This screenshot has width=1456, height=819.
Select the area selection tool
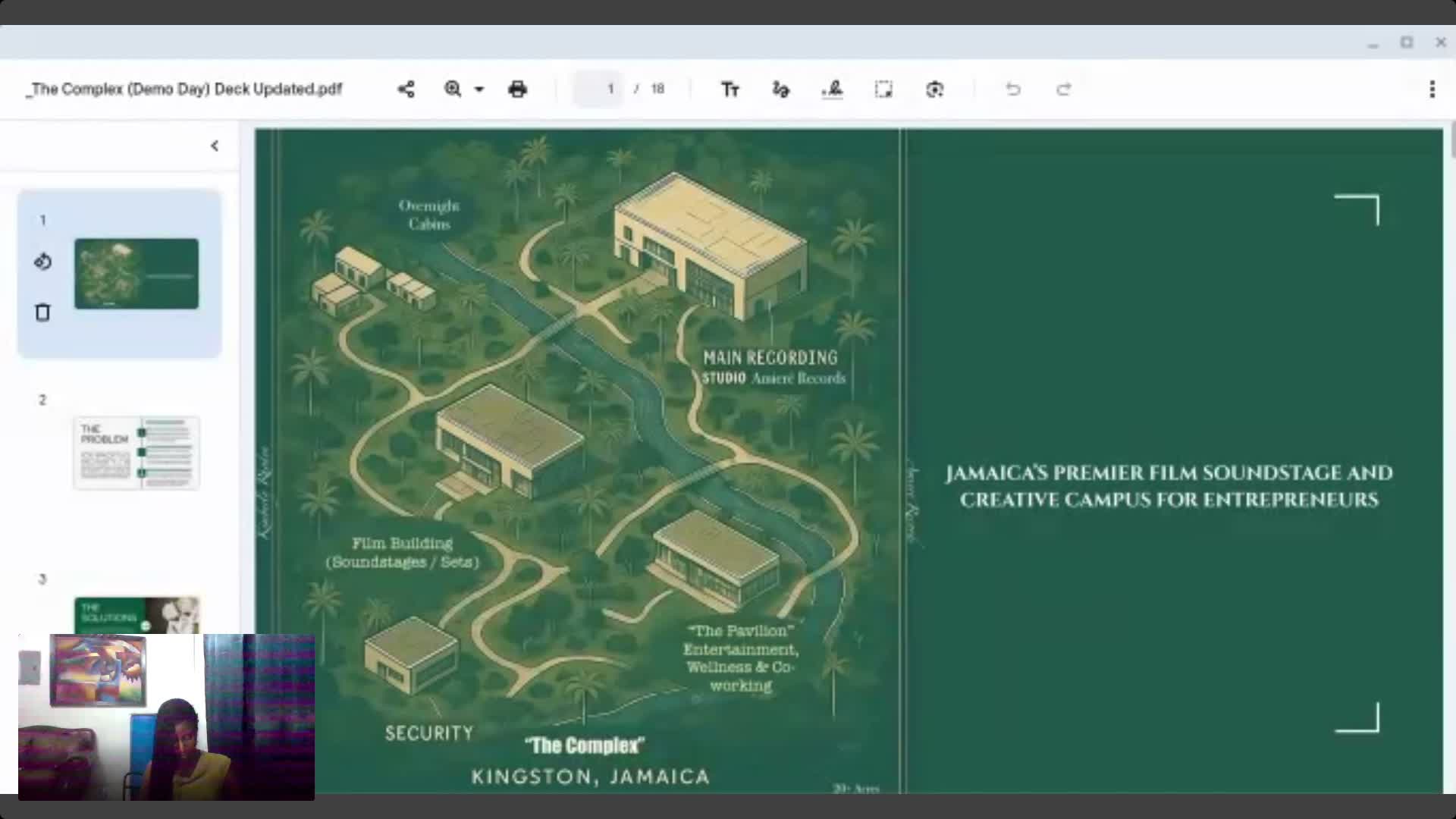[x=883, y=89]
